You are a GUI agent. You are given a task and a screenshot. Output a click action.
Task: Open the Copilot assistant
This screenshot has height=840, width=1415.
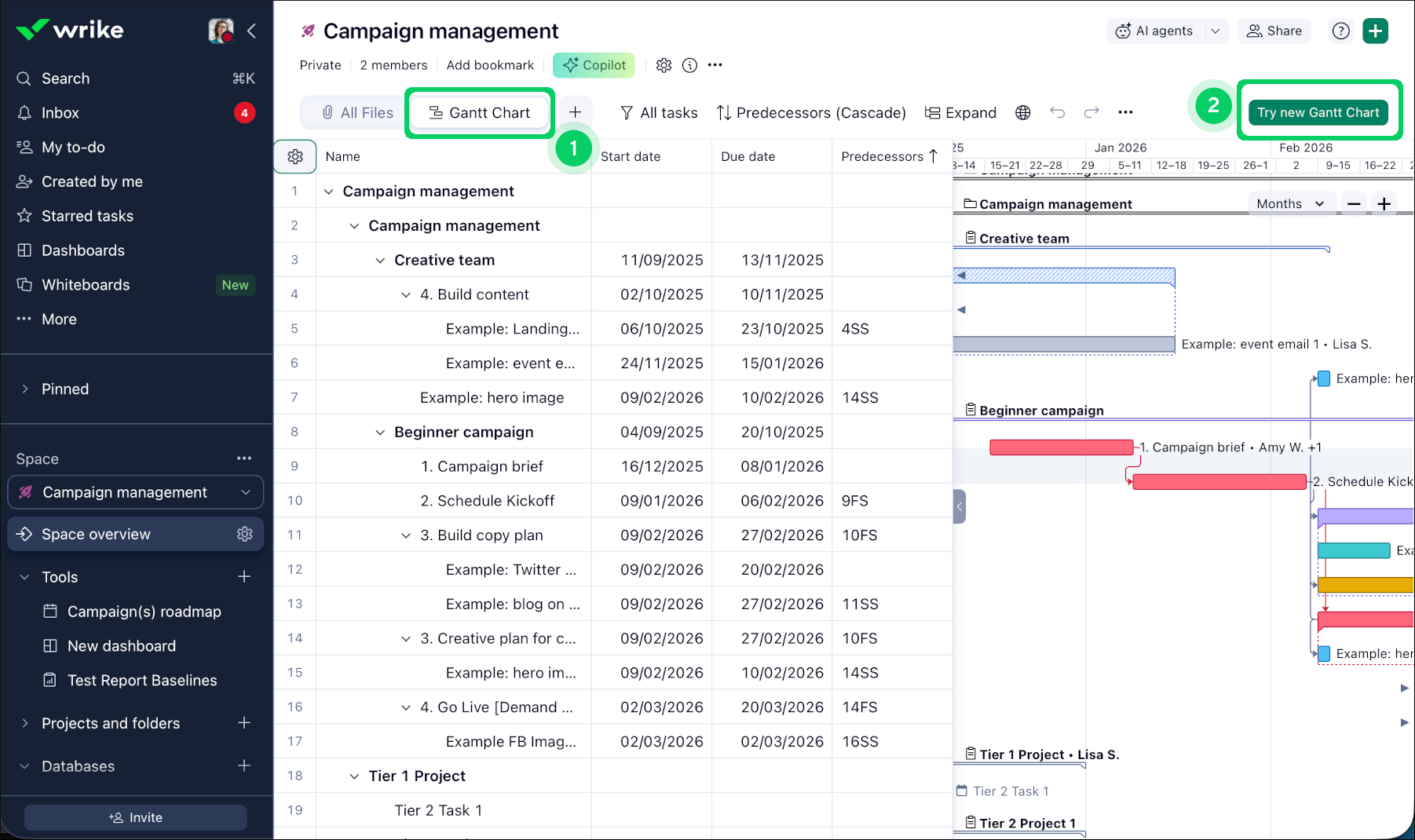coord(594,65)
